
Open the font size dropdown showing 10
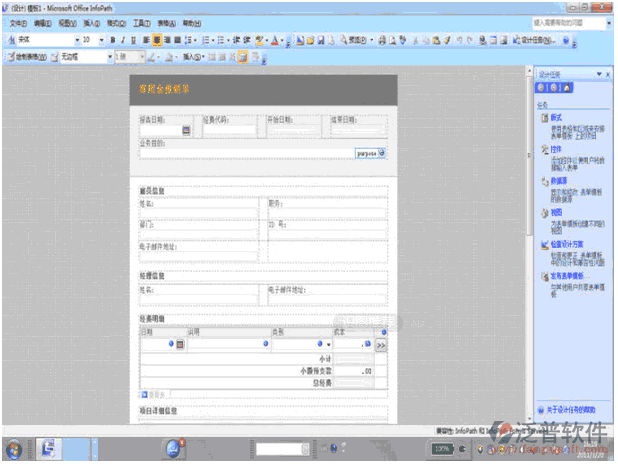(100, 40)
